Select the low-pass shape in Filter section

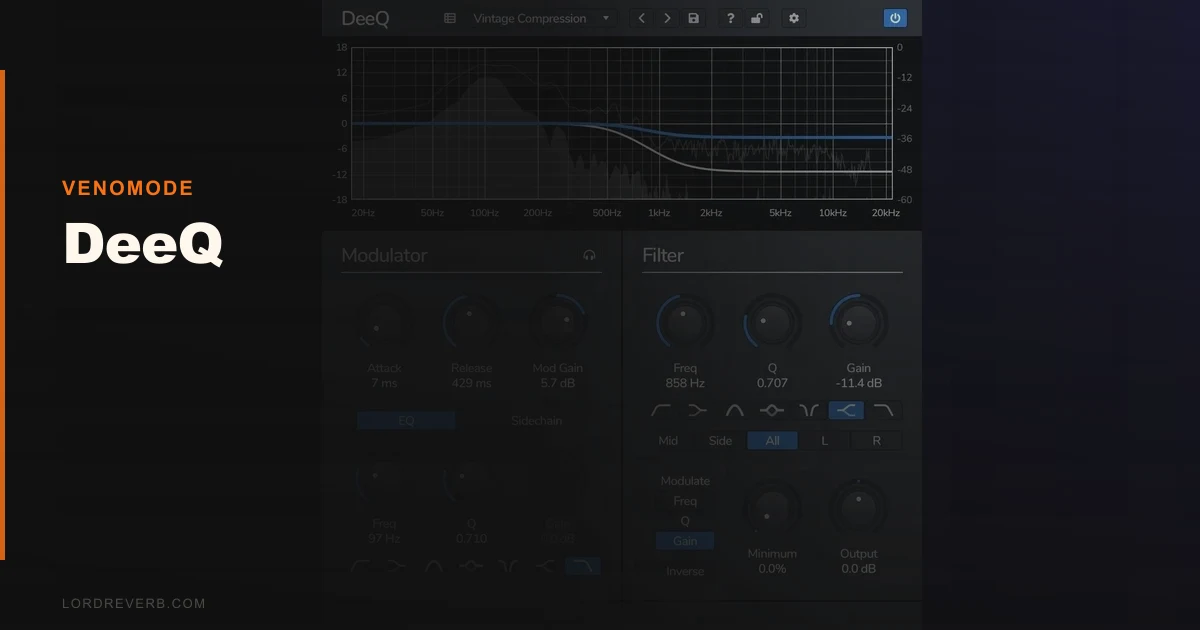pyautogui.click(x=884, y=410)
